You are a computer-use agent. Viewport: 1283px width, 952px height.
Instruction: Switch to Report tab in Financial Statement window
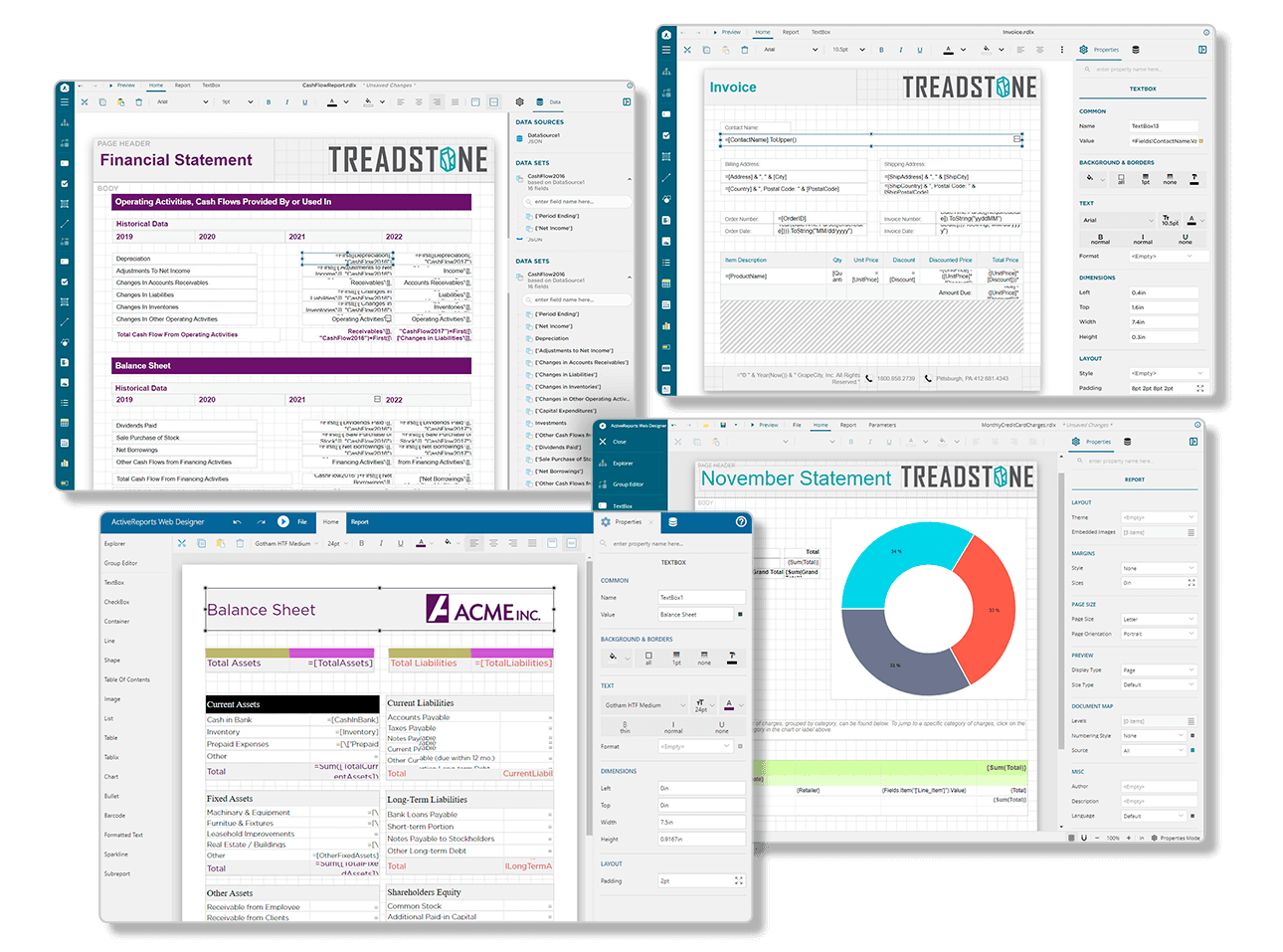click(x=183, y=86)
